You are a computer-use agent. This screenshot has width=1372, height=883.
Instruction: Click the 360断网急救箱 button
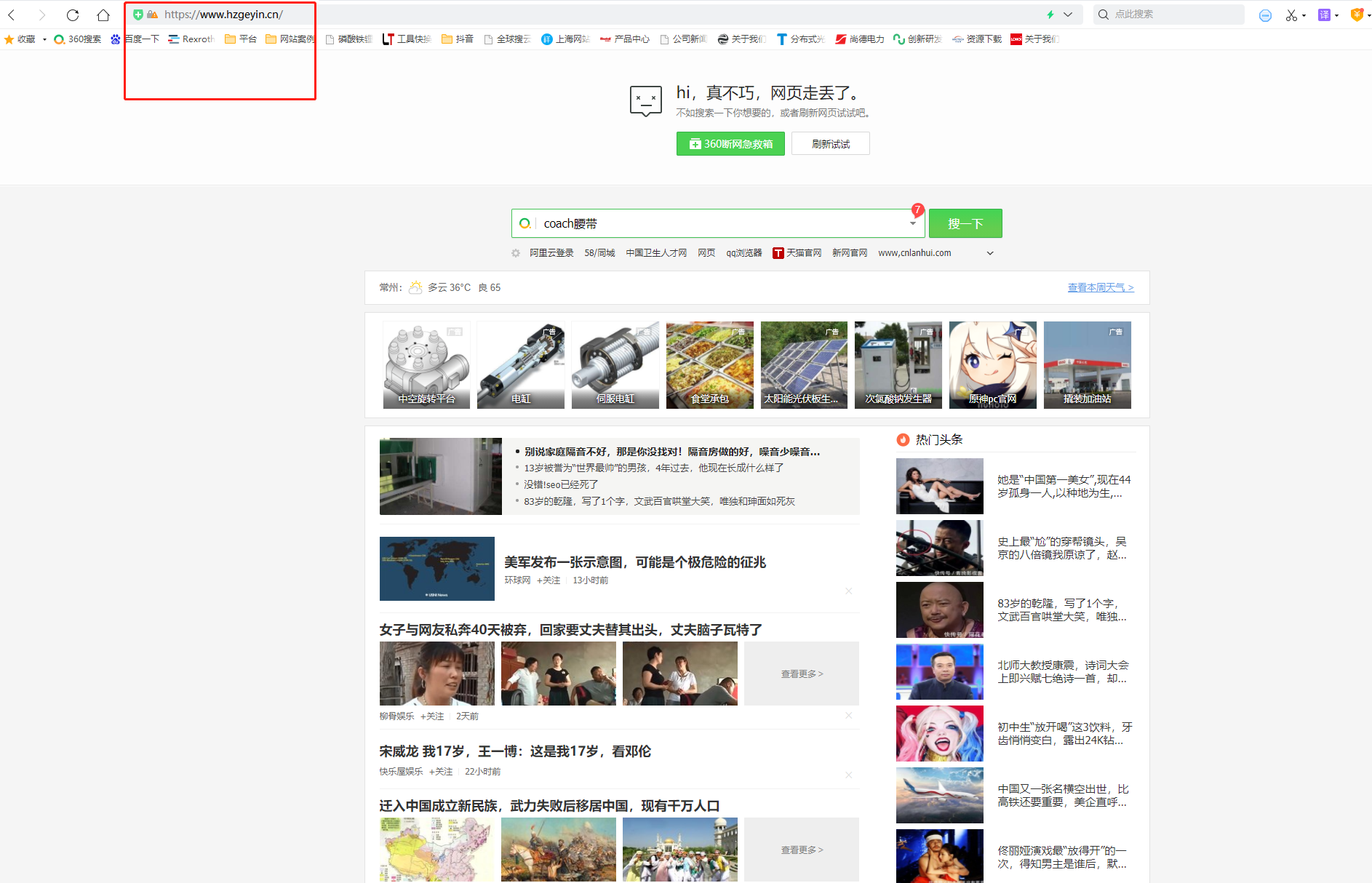click(730, 144)
